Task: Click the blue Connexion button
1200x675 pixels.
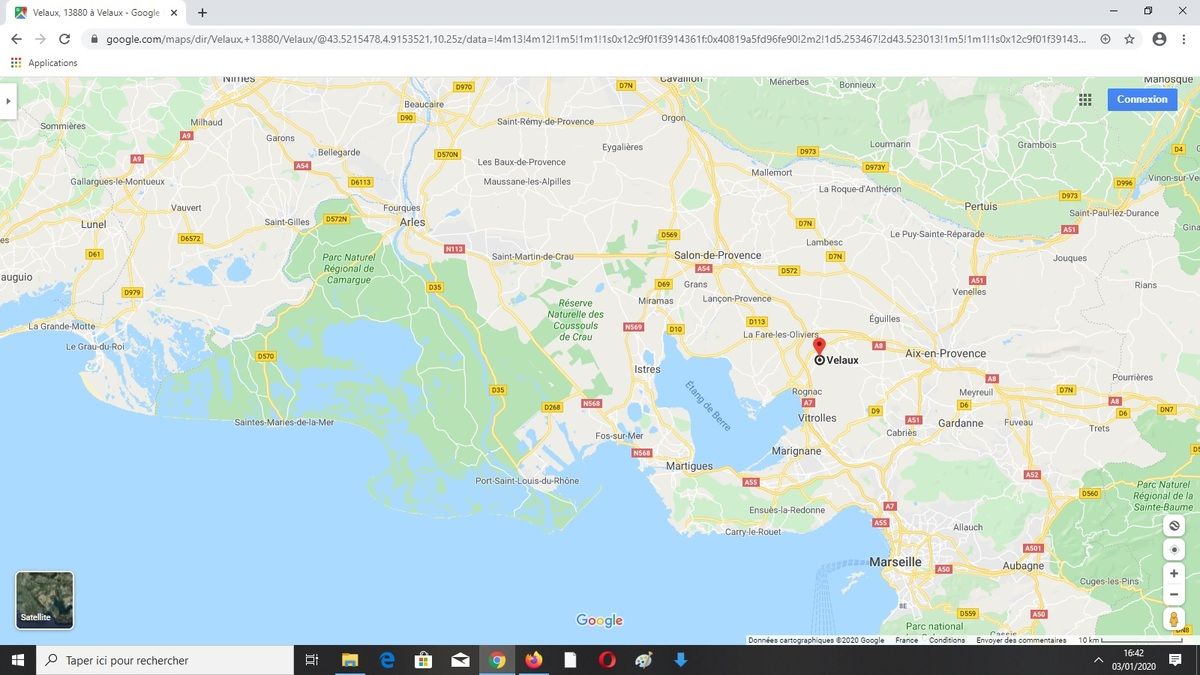Action: (x=1142, y=99)
